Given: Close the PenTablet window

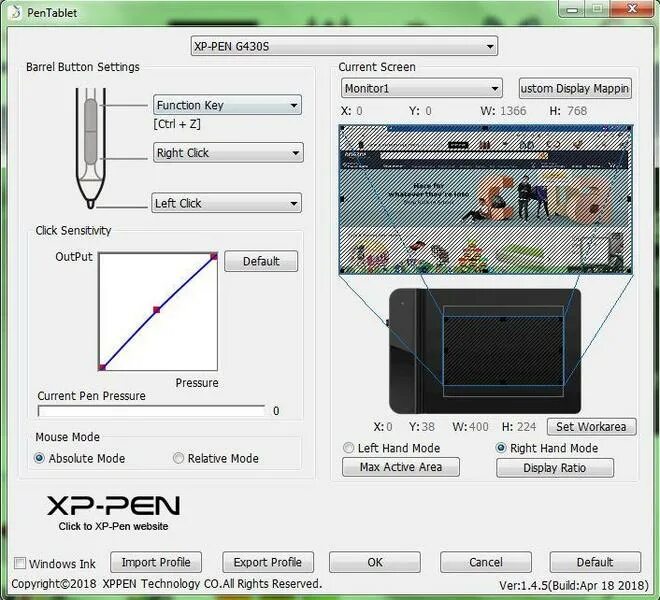Looking at the screenshot, I should (x=632, y=9).
